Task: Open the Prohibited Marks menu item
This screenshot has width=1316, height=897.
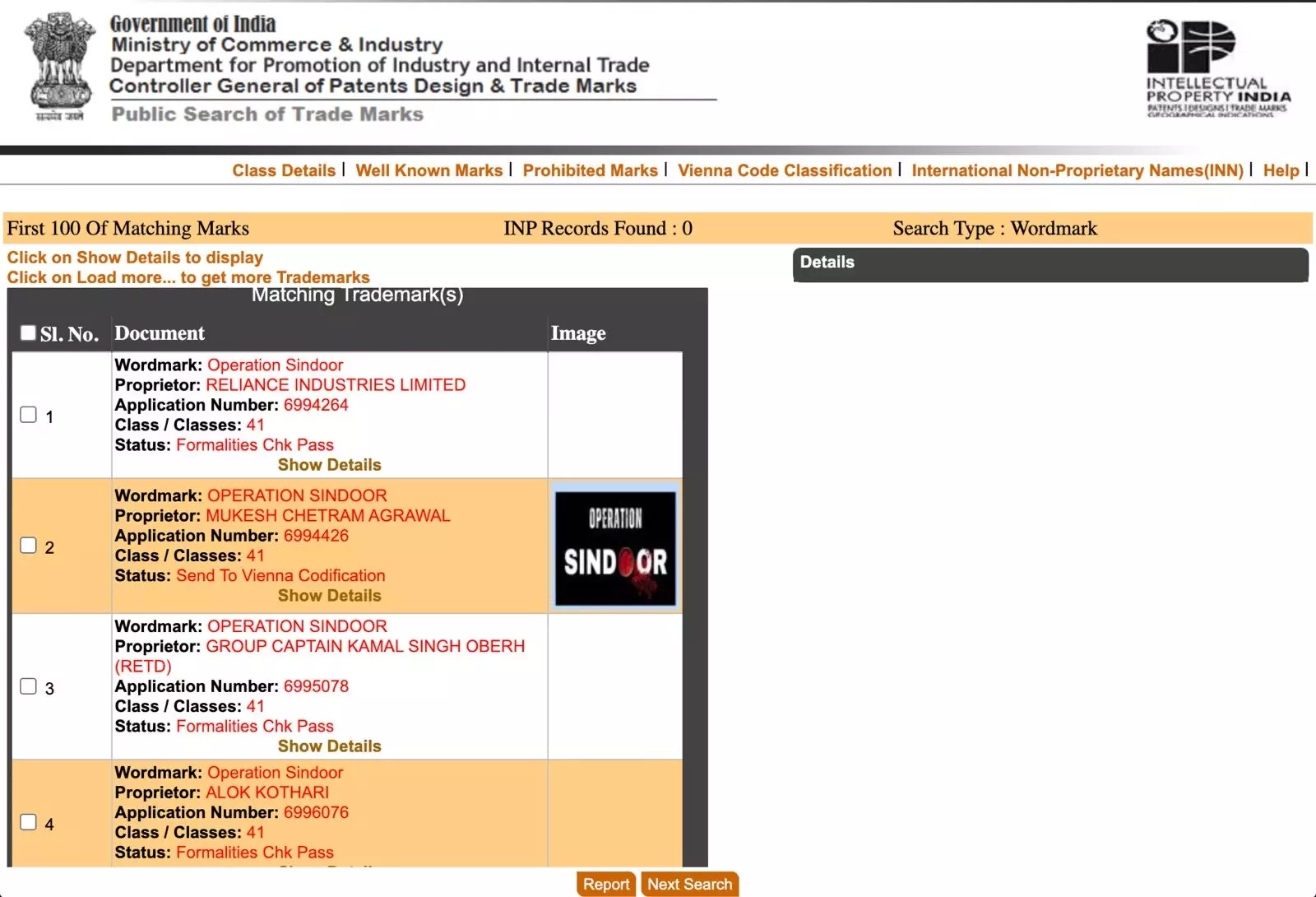Action: [x=590, y=170]
